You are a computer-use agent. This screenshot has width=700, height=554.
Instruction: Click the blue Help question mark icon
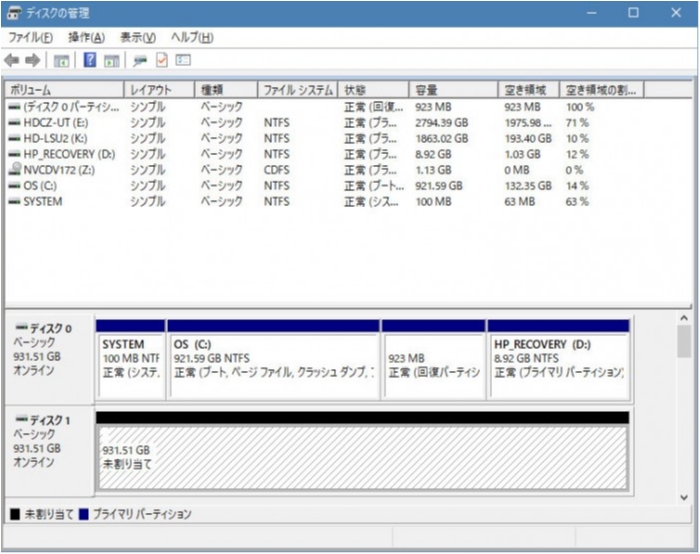[x=90, y=61]
